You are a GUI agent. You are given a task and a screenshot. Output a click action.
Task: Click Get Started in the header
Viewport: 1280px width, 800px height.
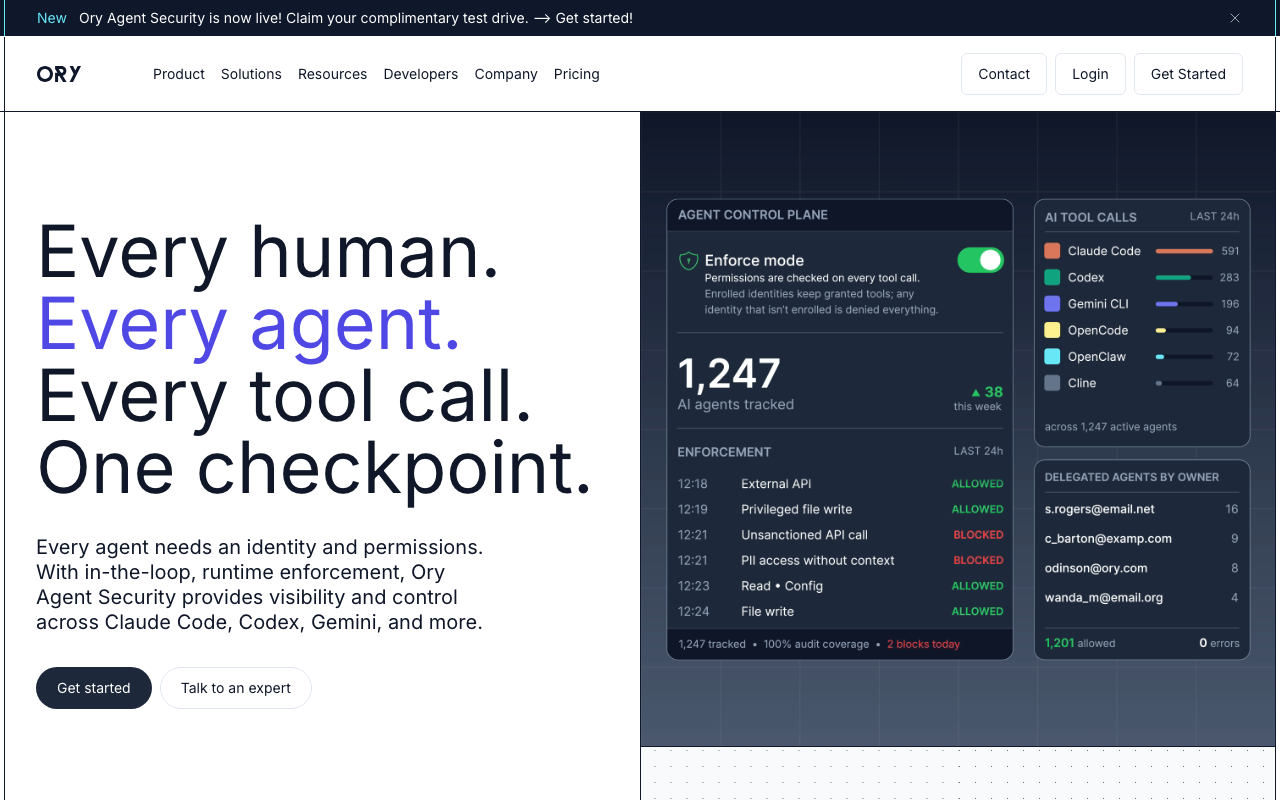click(1188, 74)
